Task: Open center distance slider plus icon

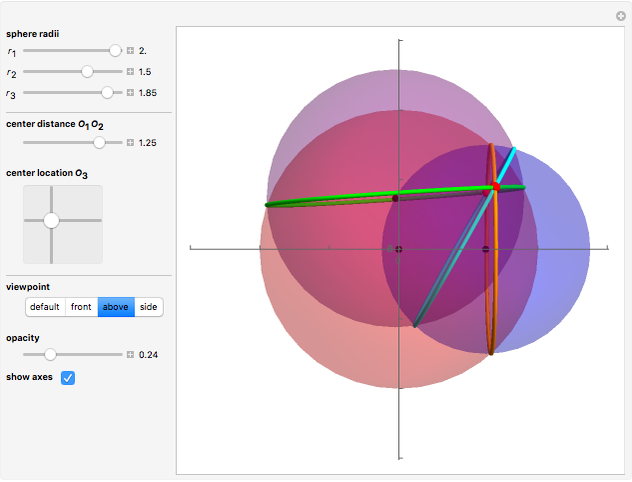Action: pos(130,143)
